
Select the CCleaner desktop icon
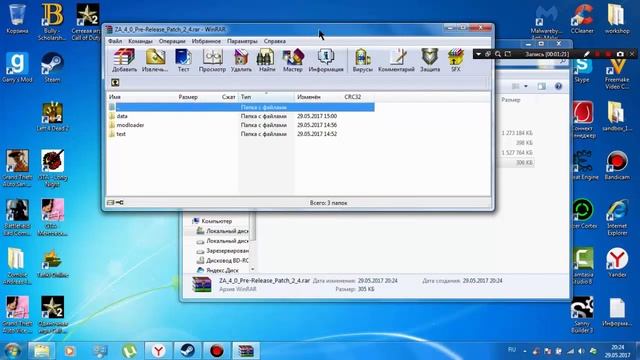tap(582, 19)
